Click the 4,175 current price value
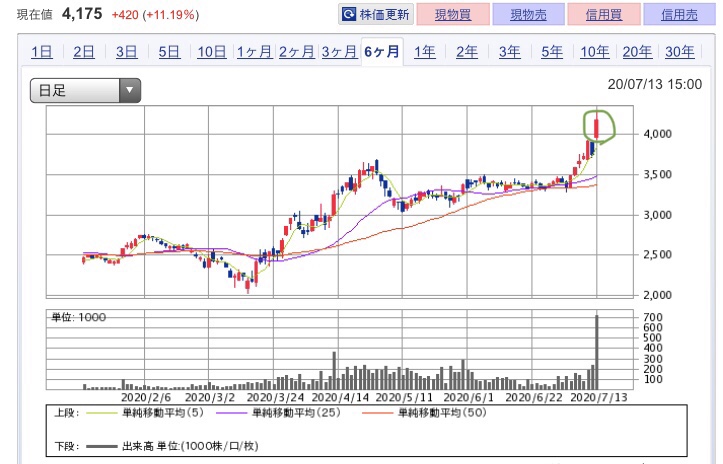The width and height of the screenshot is (723, 464). coord(82,14)
